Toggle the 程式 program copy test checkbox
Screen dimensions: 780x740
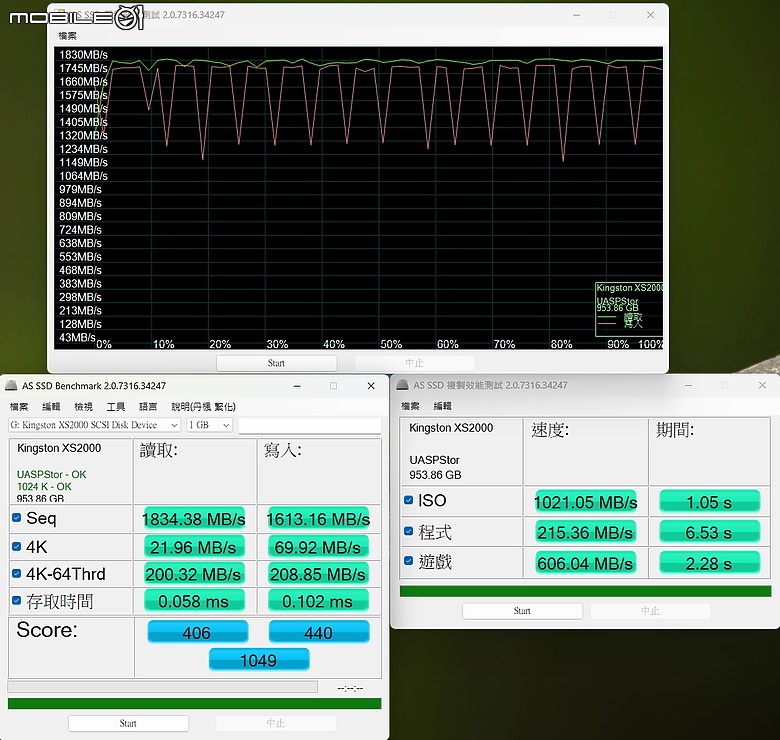tap(408, 531)
